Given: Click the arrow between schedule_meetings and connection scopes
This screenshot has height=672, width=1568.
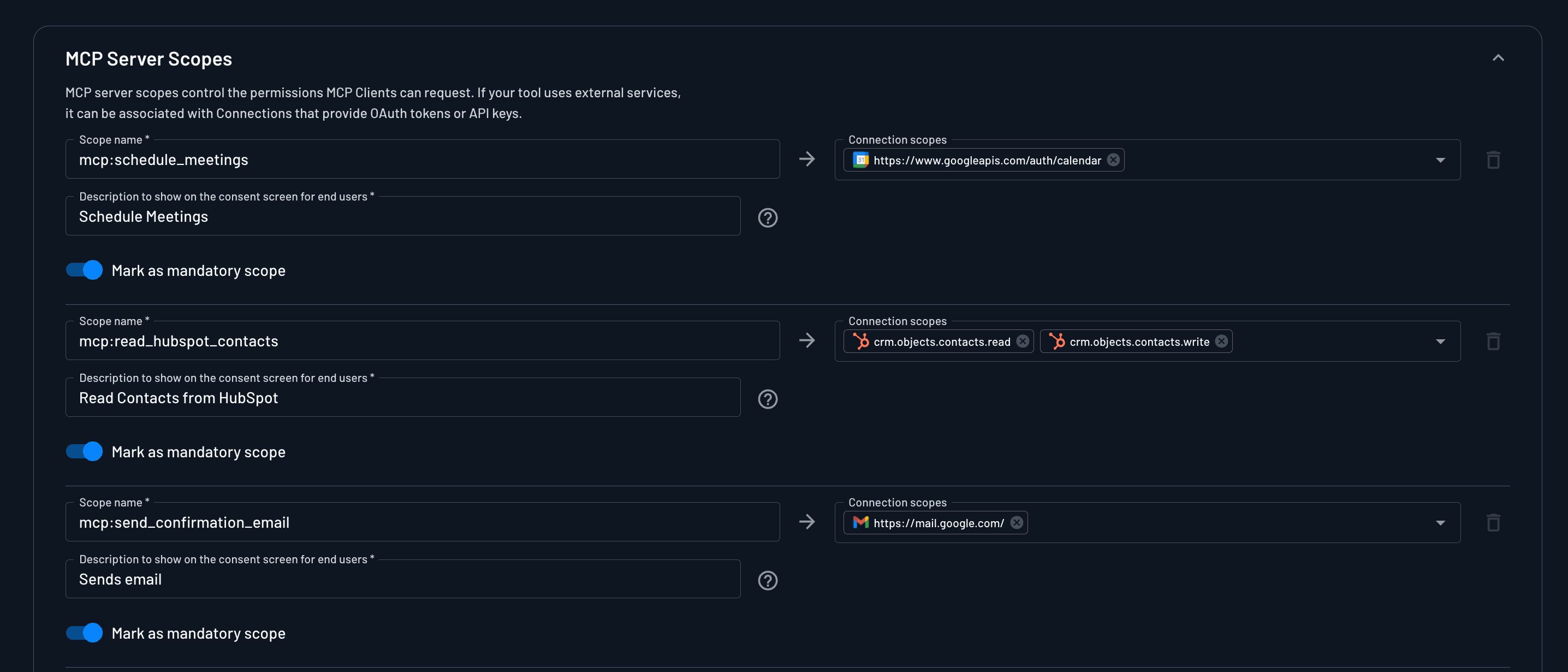Looking at the screenshot, I should (x=806, y=159).
